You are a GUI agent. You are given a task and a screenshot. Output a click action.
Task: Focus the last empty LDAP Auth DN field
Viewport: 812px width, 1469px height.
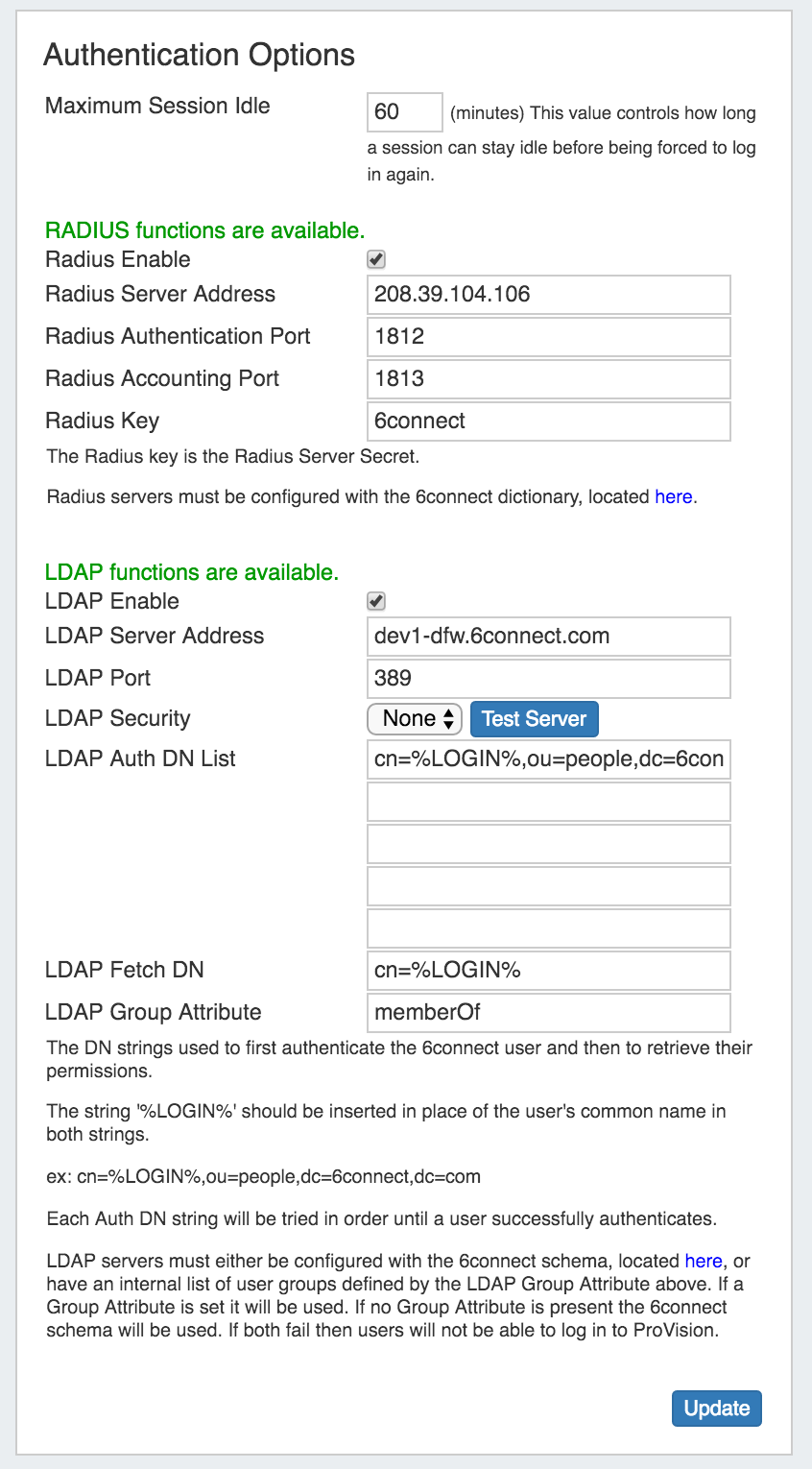[x=548, y=928]
